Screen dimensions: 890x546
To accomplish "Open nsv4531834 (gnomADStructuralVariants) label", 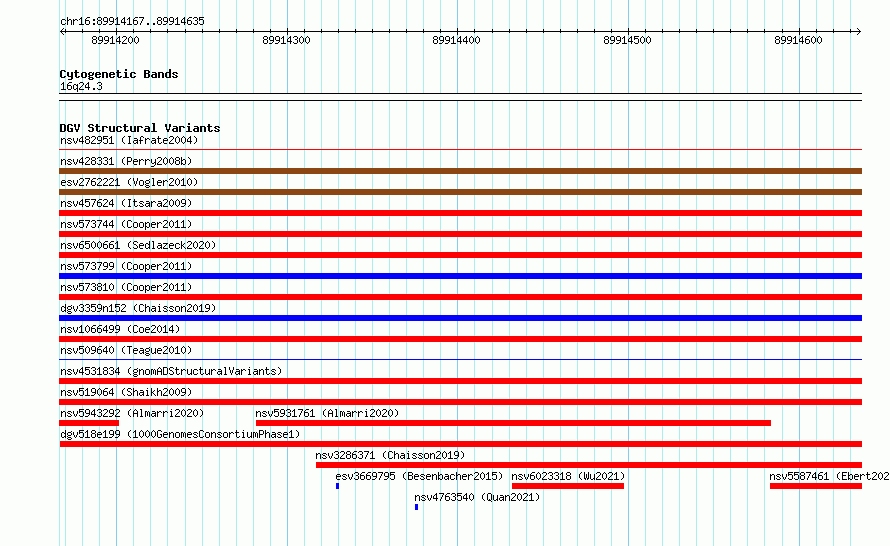I will click(x=171, y=371).
